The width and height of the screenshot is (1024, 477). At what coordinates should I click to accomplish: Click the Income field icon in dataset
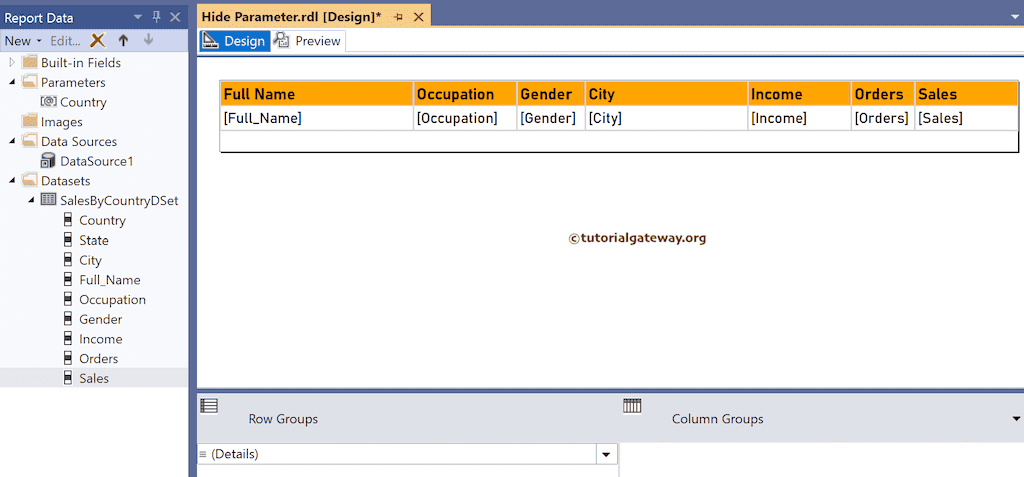click(67, 338)
